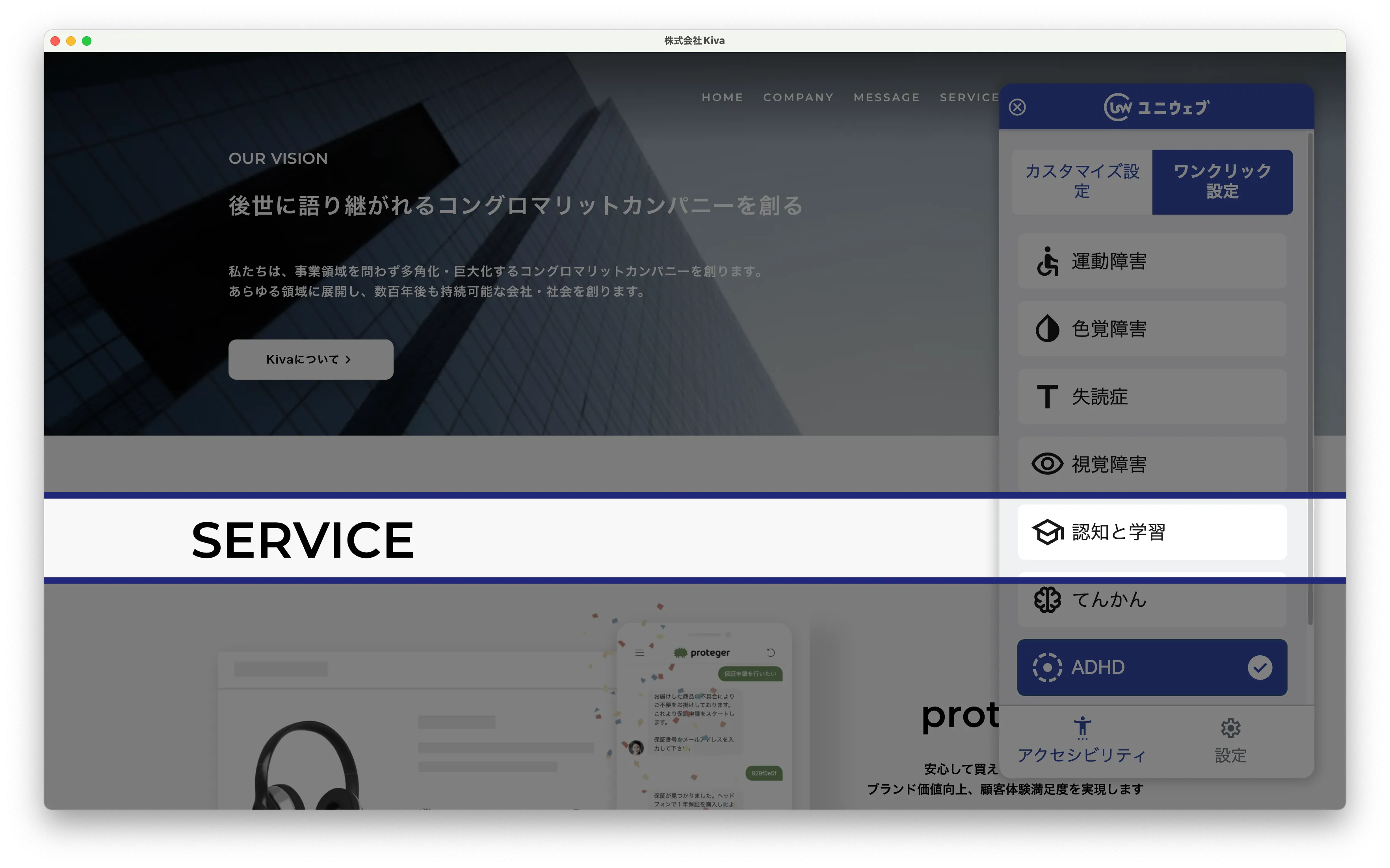
Task: Click the graduation cap icon for 認知と学習
Action: tap(1047, 532)
